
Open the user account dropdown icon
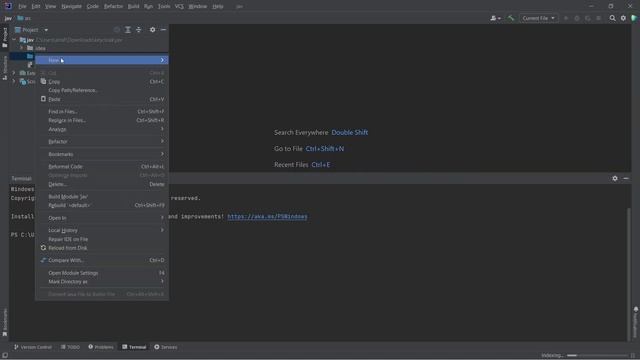(x=496, y=18)
